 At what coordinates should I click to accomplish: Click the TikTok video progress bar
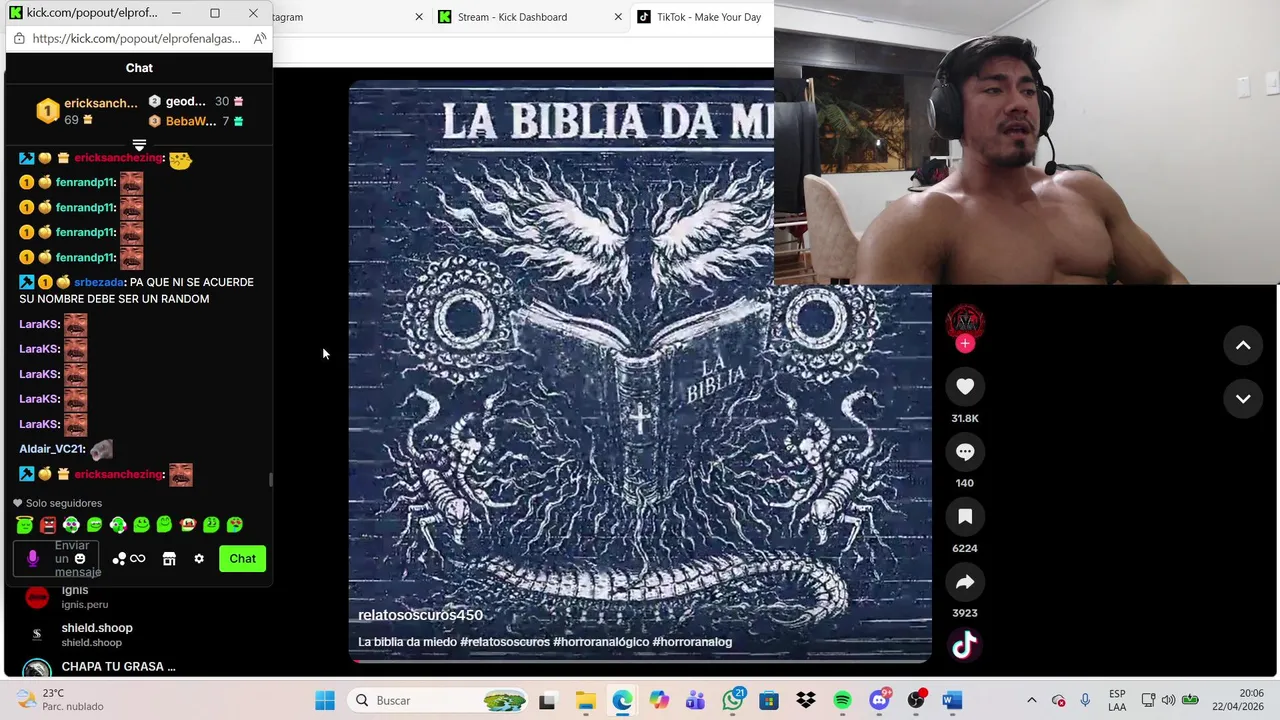[x=640, y=660]
